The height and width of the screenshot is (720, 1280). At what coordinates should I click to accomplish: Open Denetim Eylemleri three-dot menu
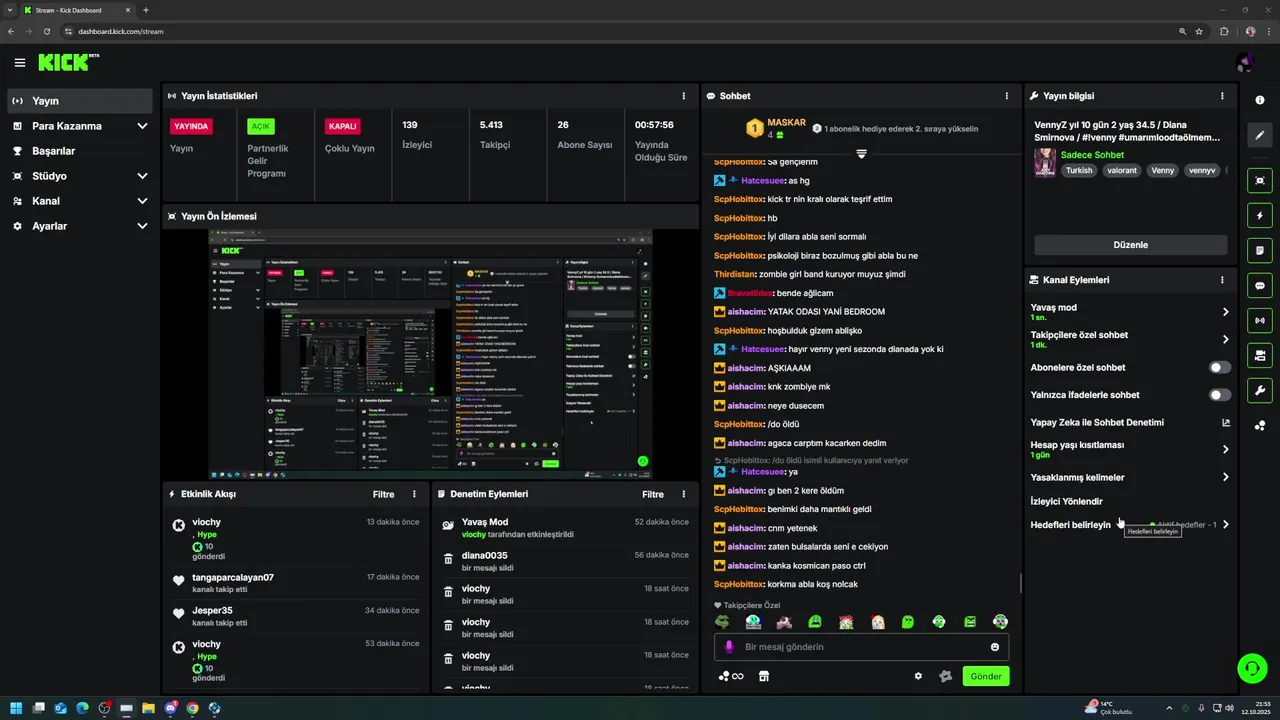click(x=684, y=494)
